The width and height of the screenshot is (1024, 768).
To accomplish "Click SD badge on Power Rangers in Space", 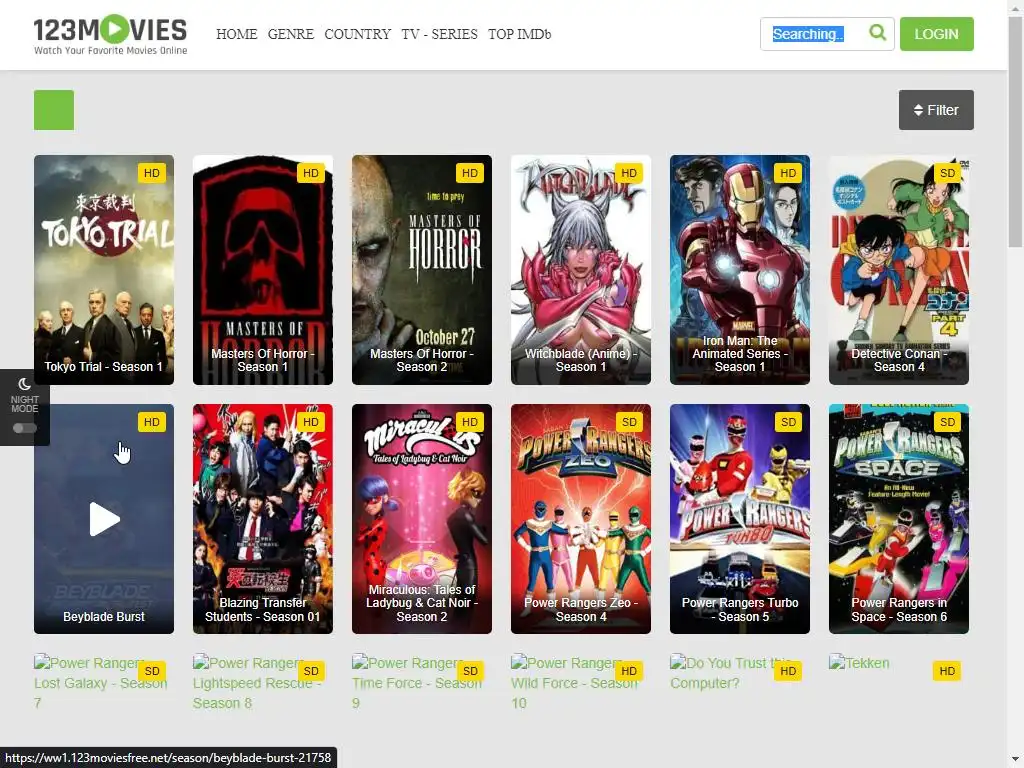I will click(947, 422).
